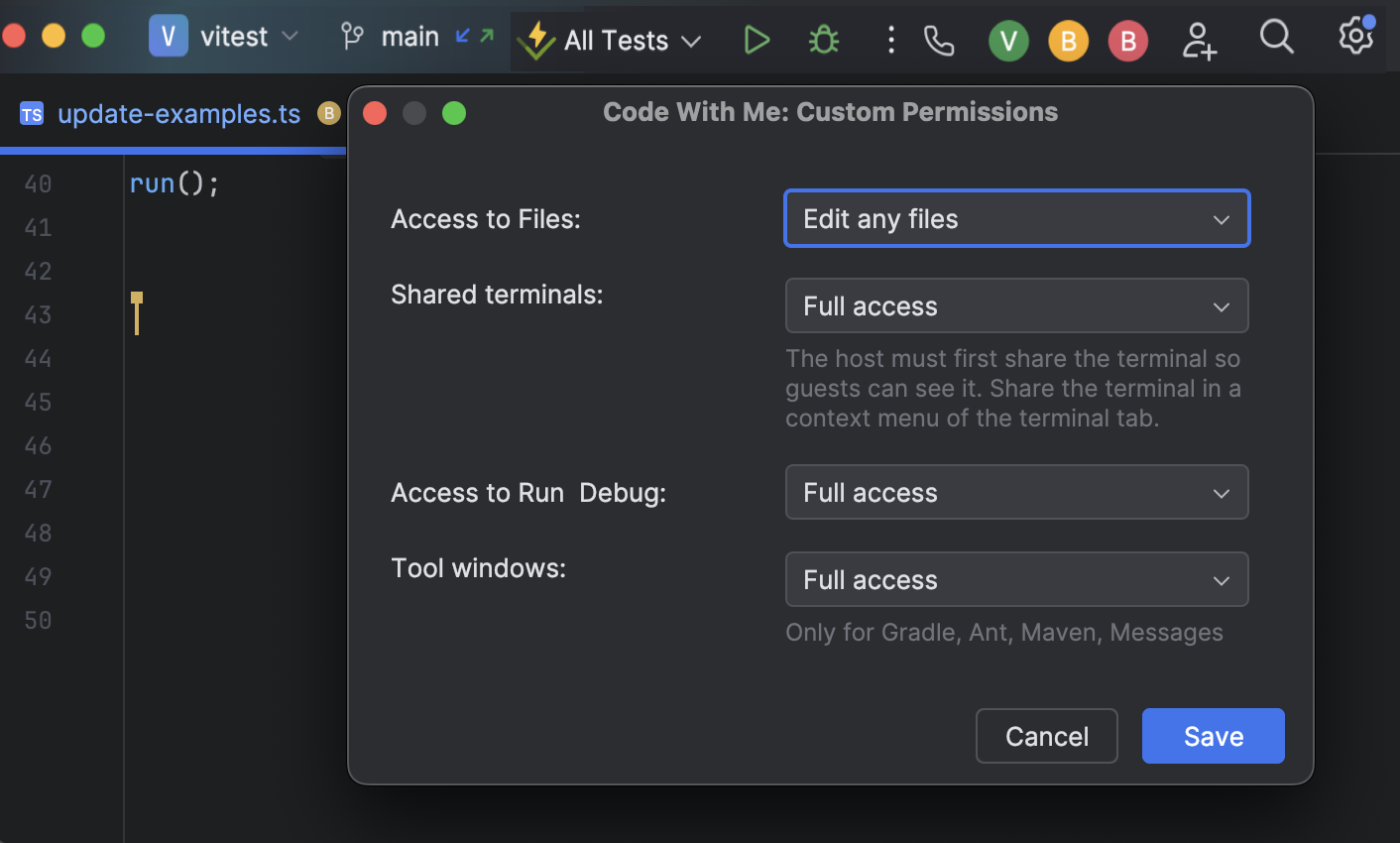Screen dimensions: 1400x843
Task: Run tests with the green Run button
Action: (757, 40)
